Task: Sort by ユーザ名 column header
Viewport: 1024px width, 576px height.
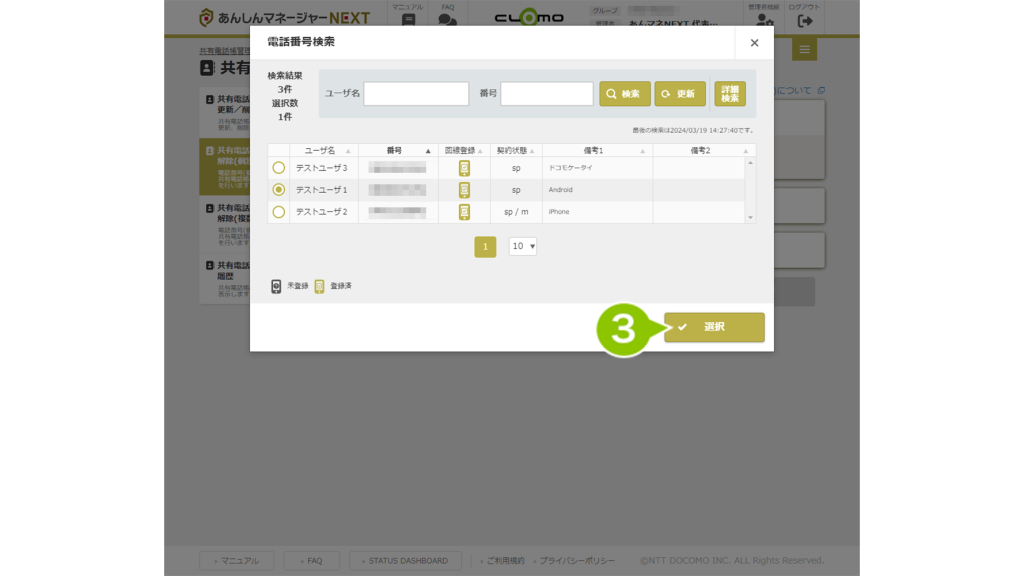Action: 324,150
